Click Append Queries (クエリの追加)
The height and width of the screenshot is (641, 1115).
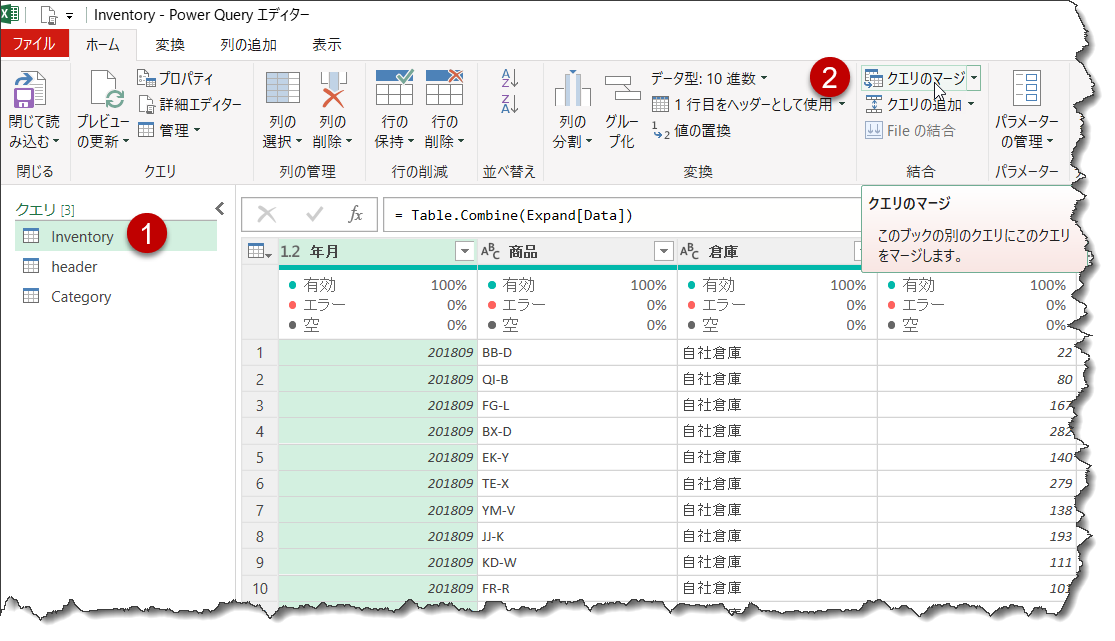tap(919, 105)
